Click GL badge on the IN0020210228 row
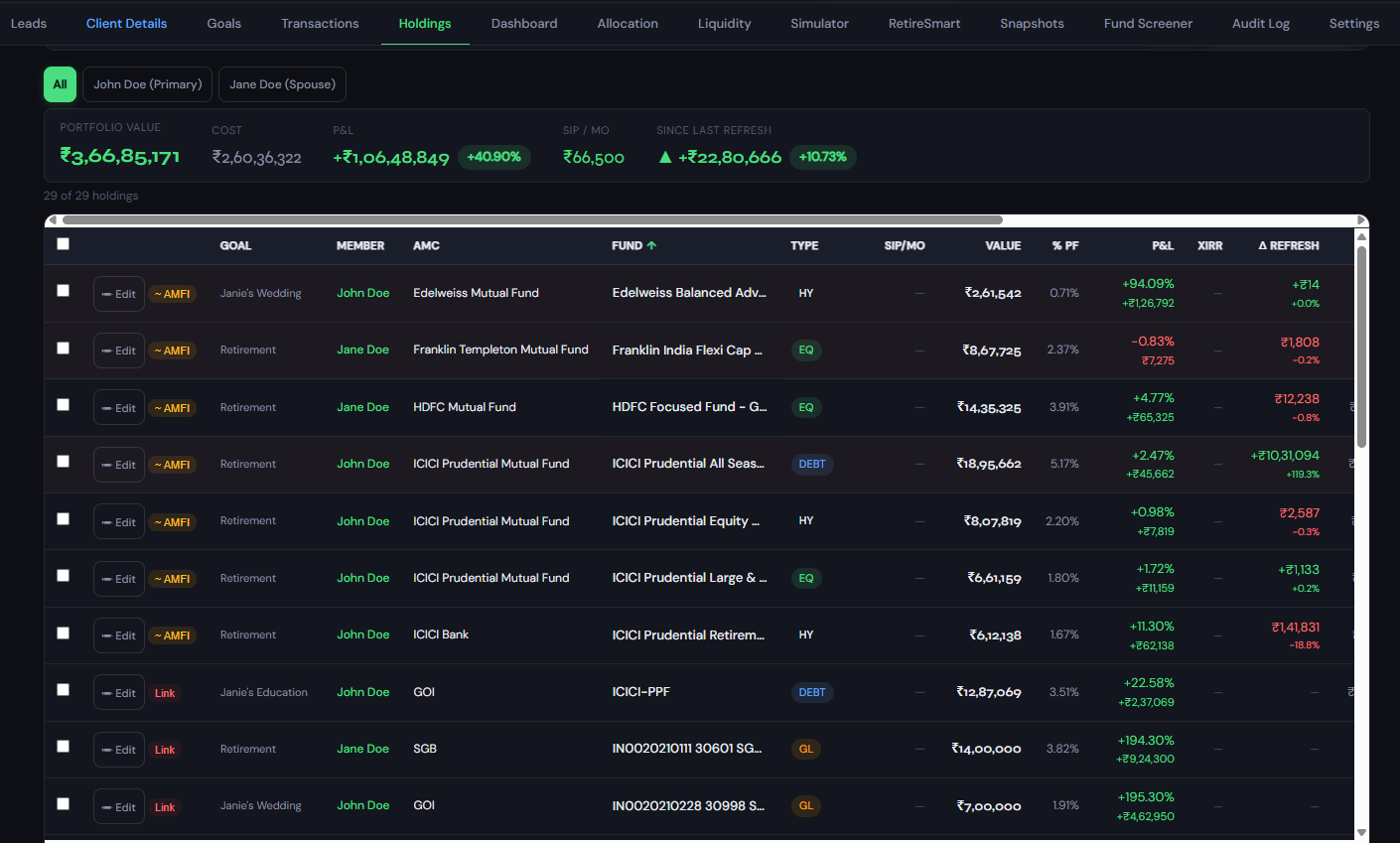The image size is (1400, 843). 806,805
